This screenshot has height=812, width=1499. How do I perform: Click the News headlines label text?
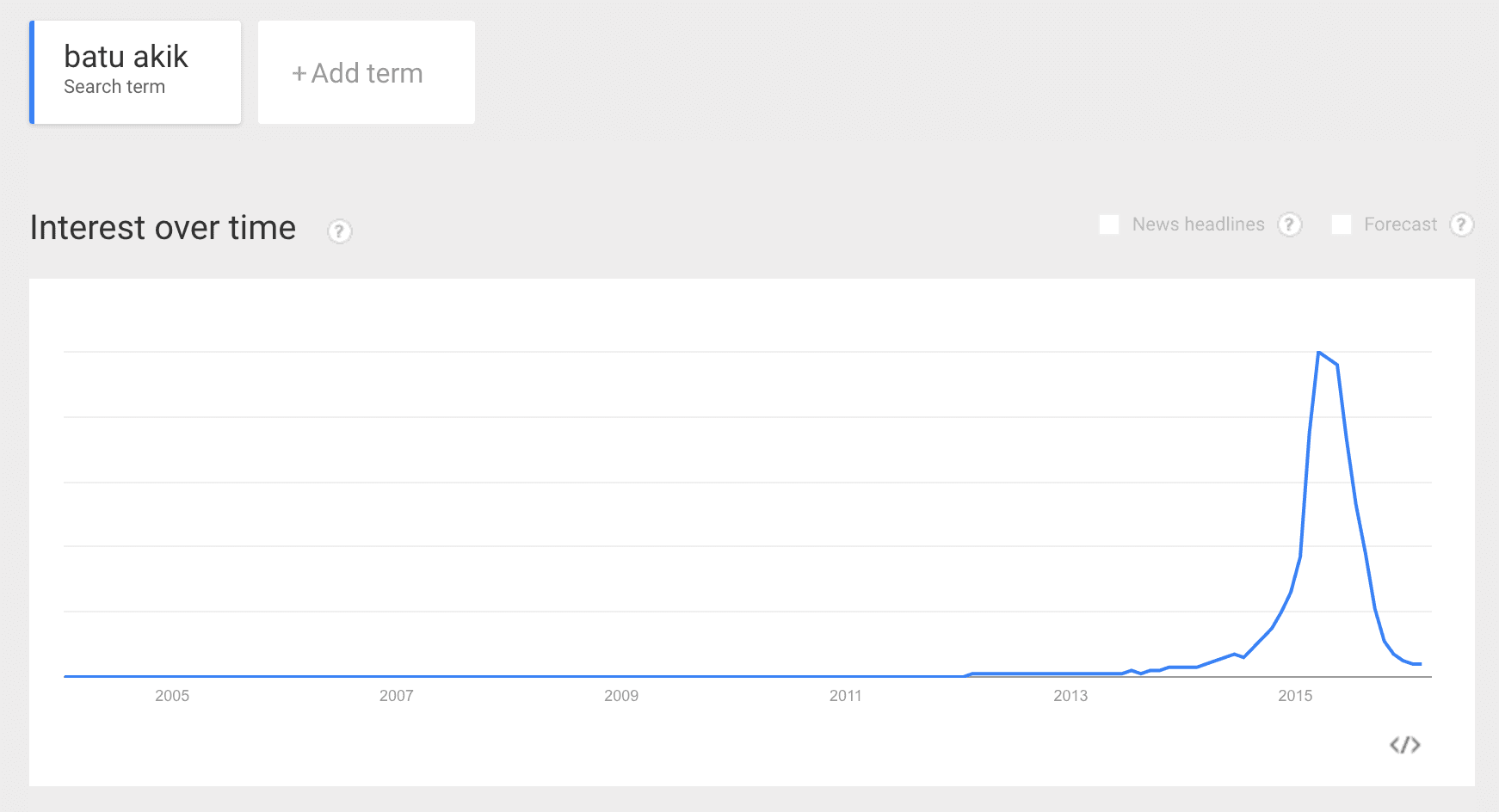[x=1198, y=225]
